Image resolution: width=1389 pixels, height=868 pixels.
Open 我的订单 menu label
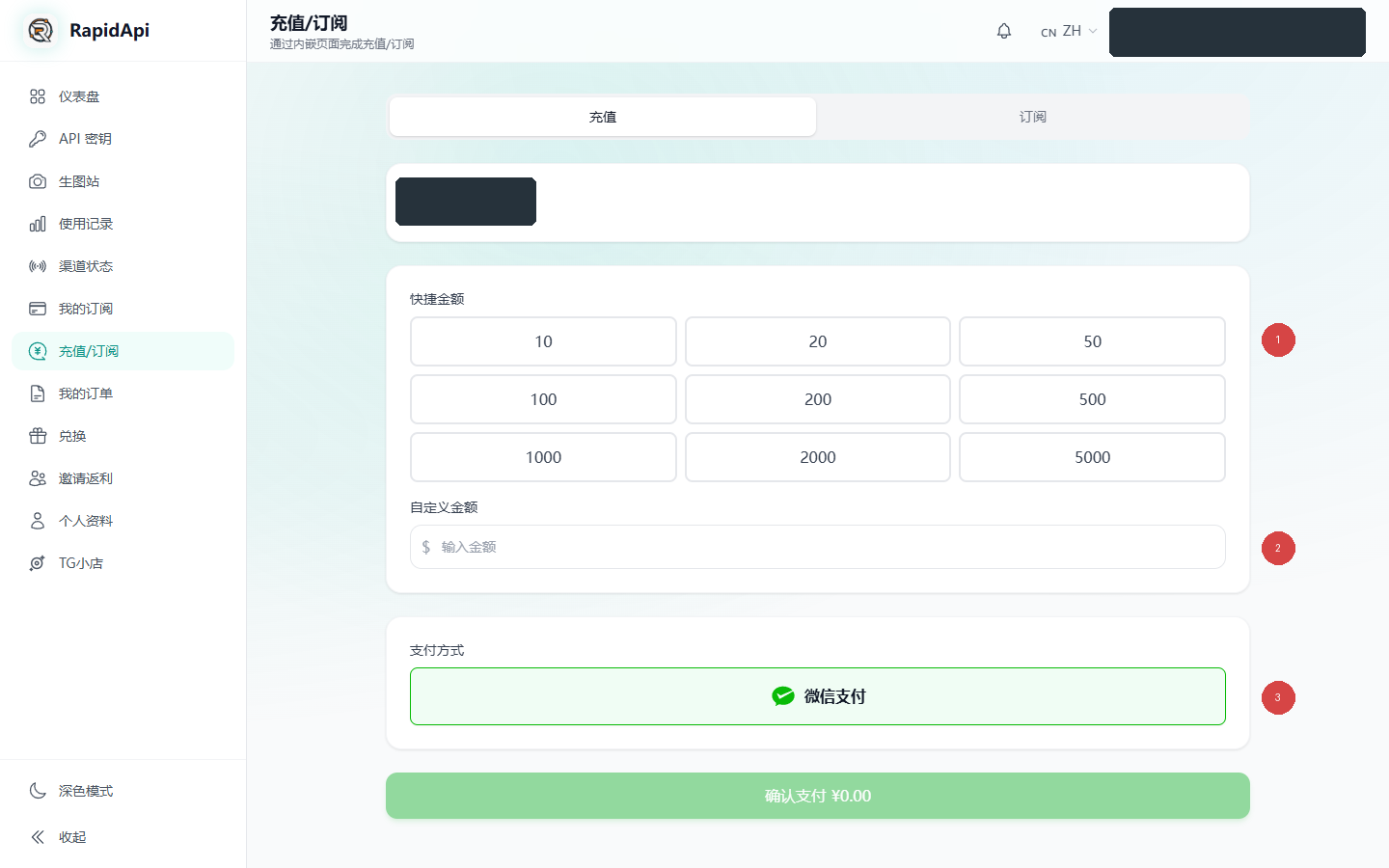tap(86, 393)
